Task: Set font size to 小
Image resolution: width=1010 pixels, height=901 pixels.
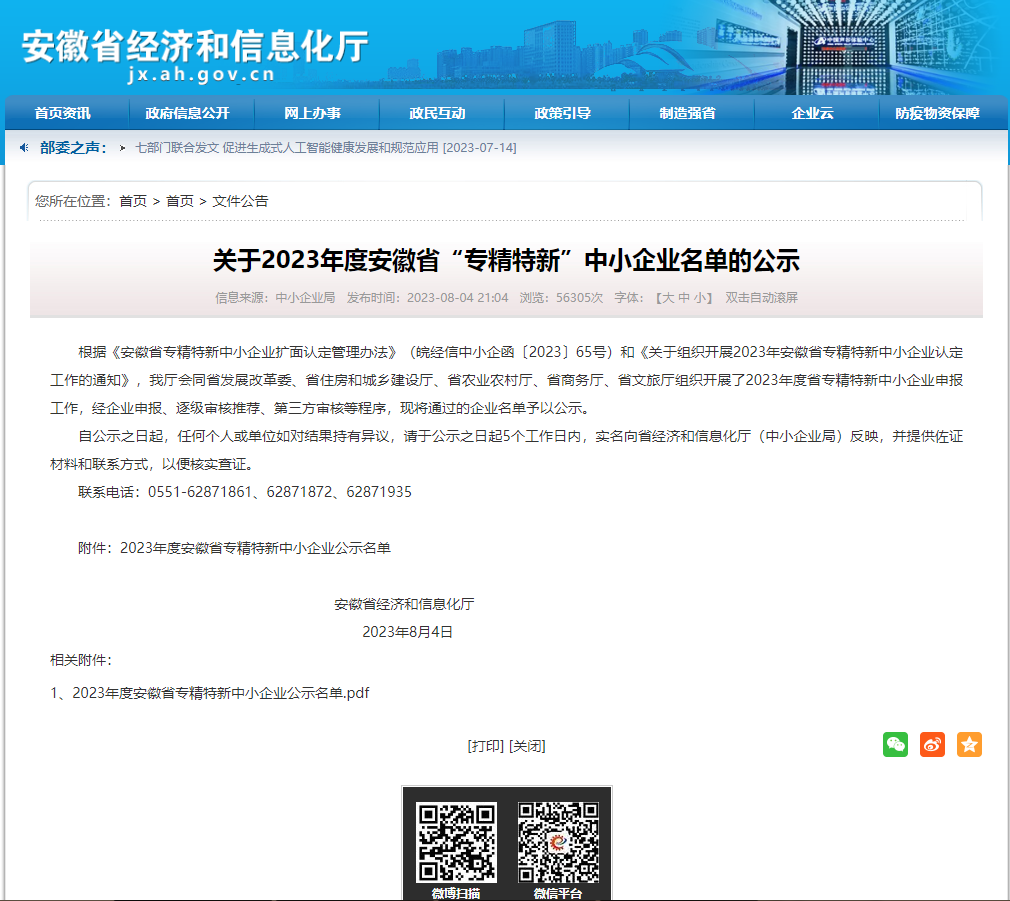Action: [x=700, y=298]
